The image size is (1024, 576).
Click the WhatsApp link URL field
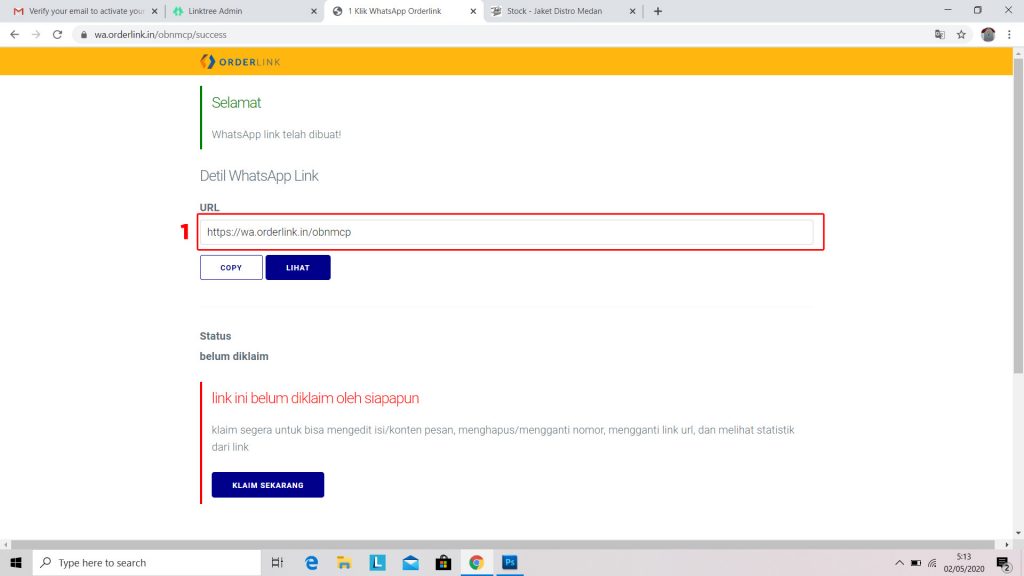tap(506, 232)
